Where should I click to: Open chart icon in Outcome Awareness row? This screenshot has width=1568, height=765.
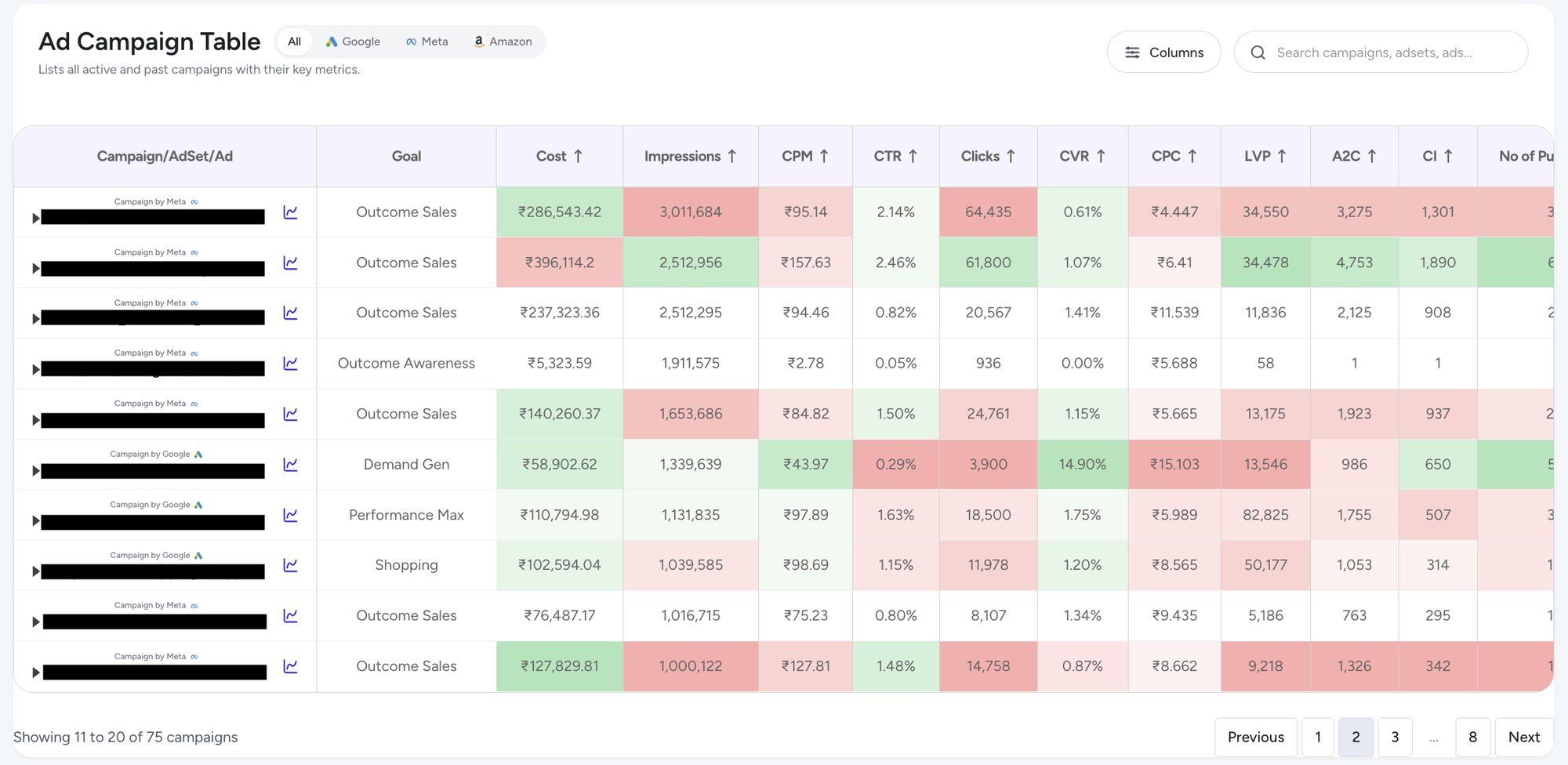[x=290, y=364]
